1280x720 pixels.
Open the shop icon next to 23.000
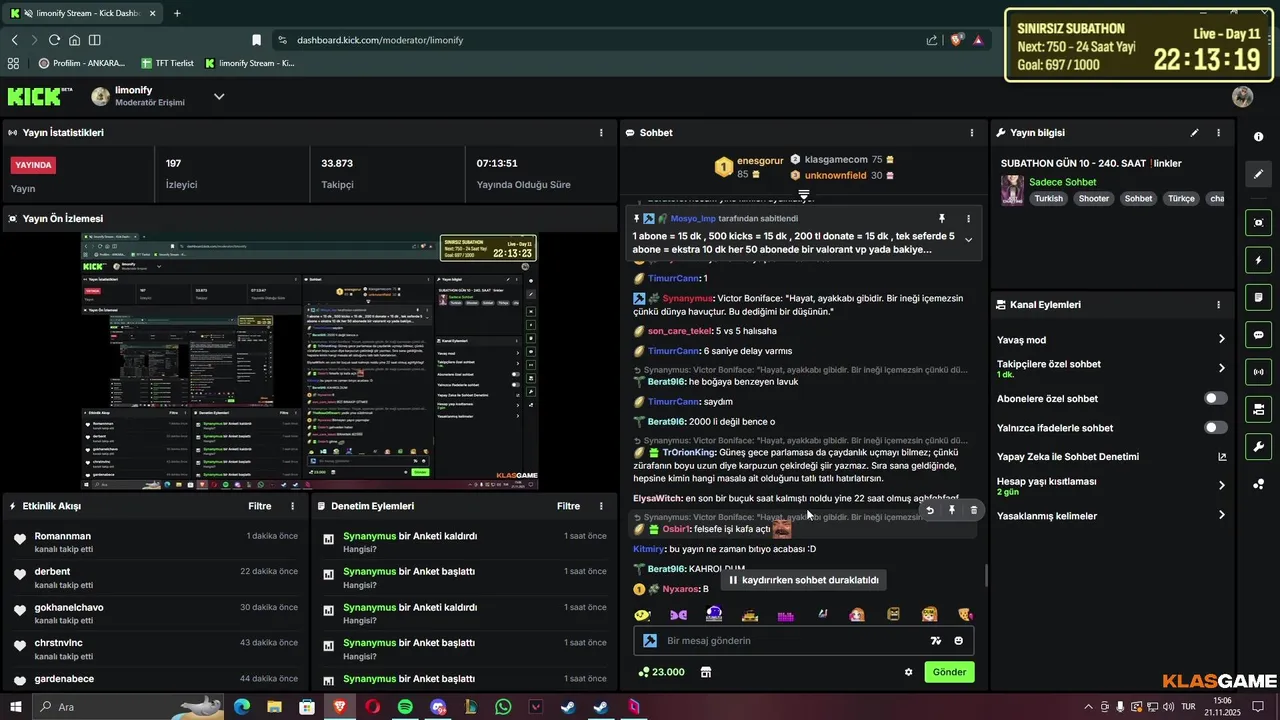point(706,672)
